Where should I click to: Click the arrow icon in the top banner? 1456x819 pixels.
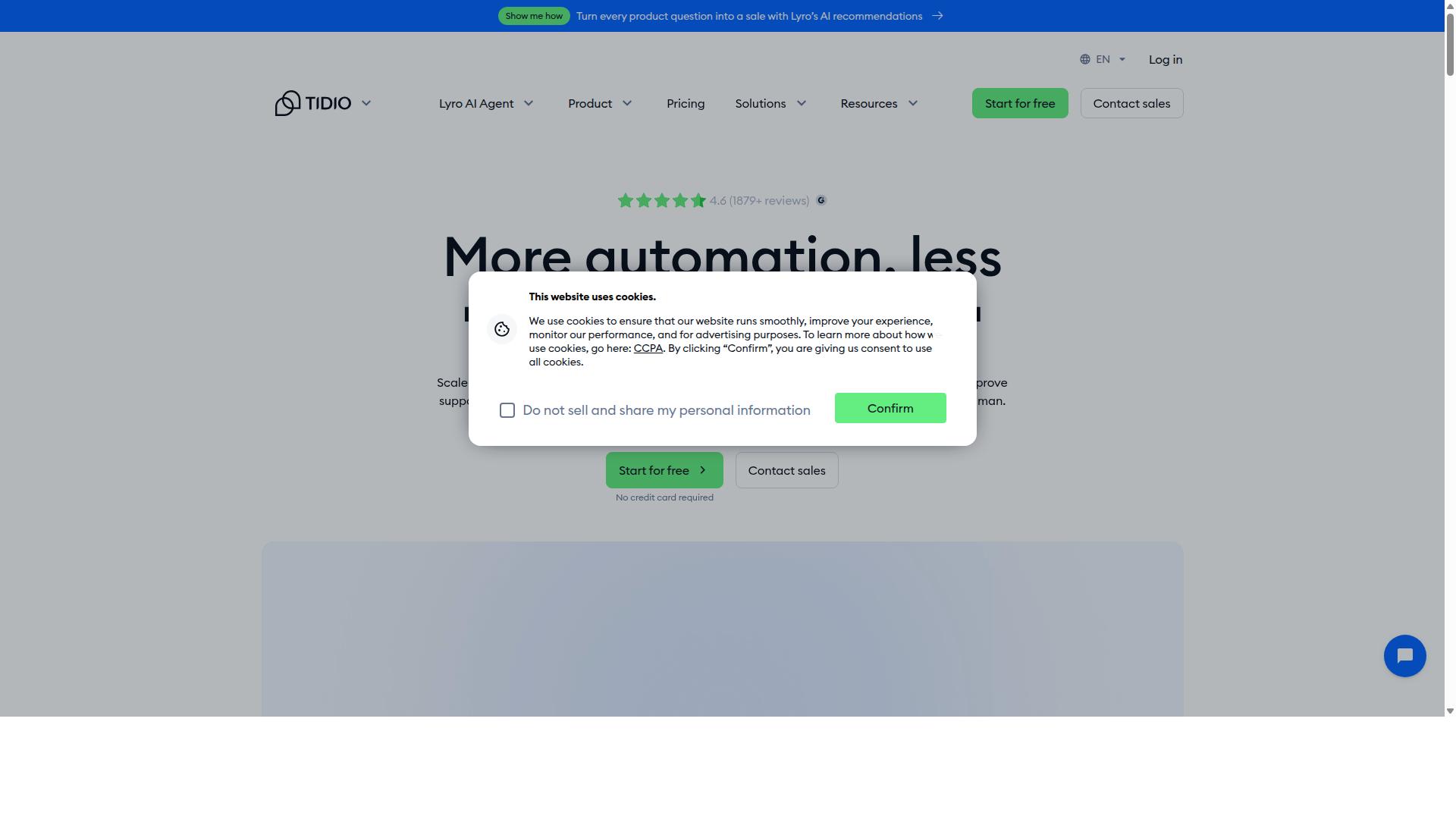click(937, 16)
